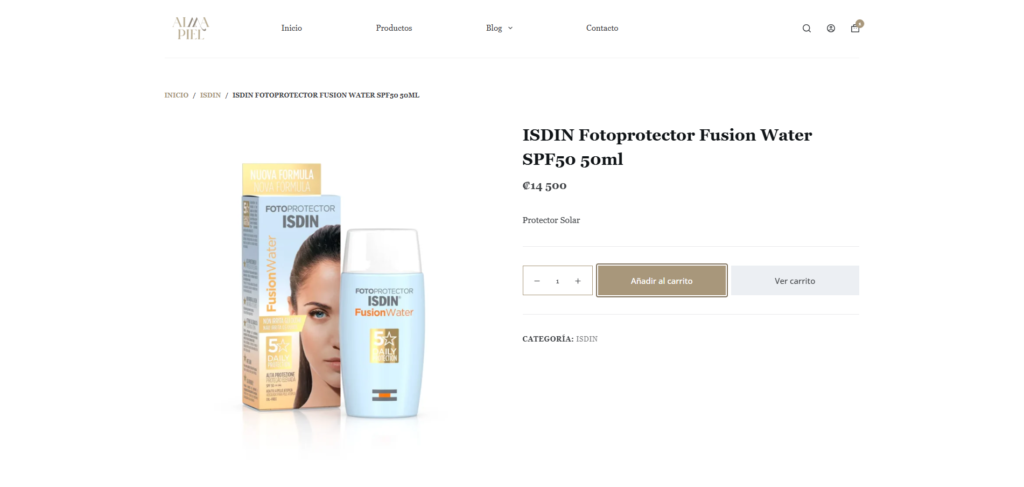Decrease quantity with the minus button
Image resolution: width=1024 pixels, height=487 pixels.
click(x=537, y=281)
